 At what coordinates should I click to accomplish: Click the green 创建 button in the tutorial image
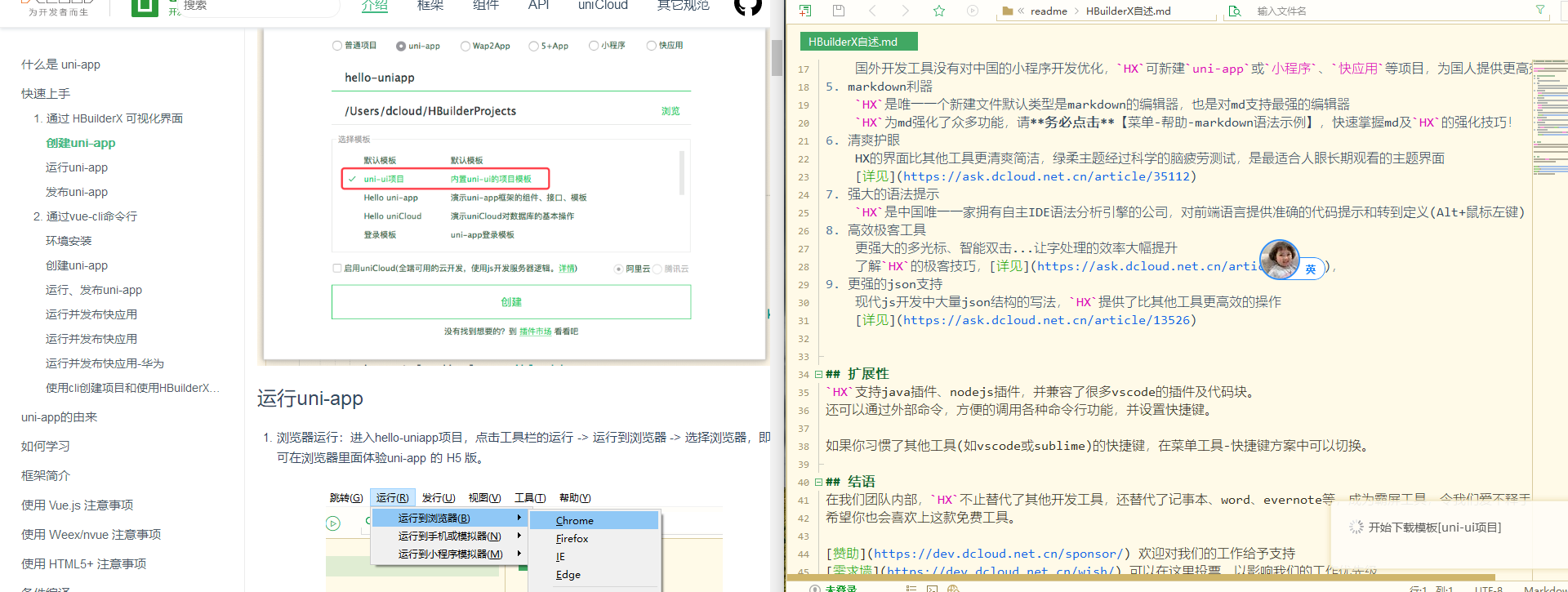coord(511,301)
